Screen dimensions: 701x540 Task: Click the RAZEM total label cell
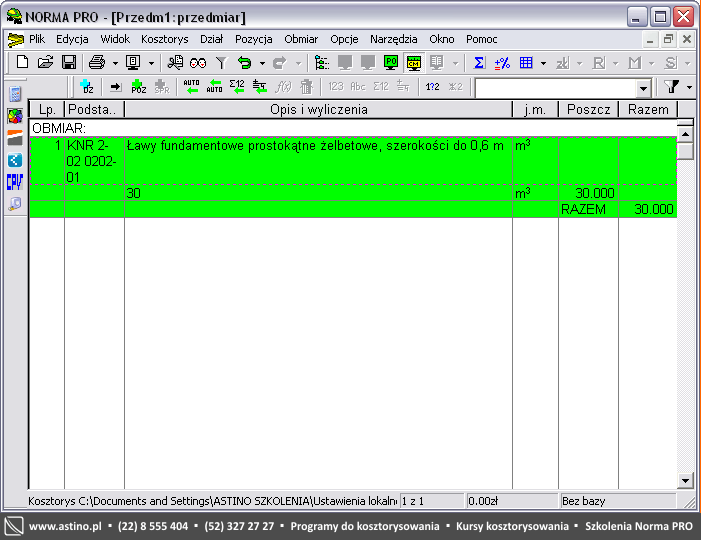coord(588,209)
